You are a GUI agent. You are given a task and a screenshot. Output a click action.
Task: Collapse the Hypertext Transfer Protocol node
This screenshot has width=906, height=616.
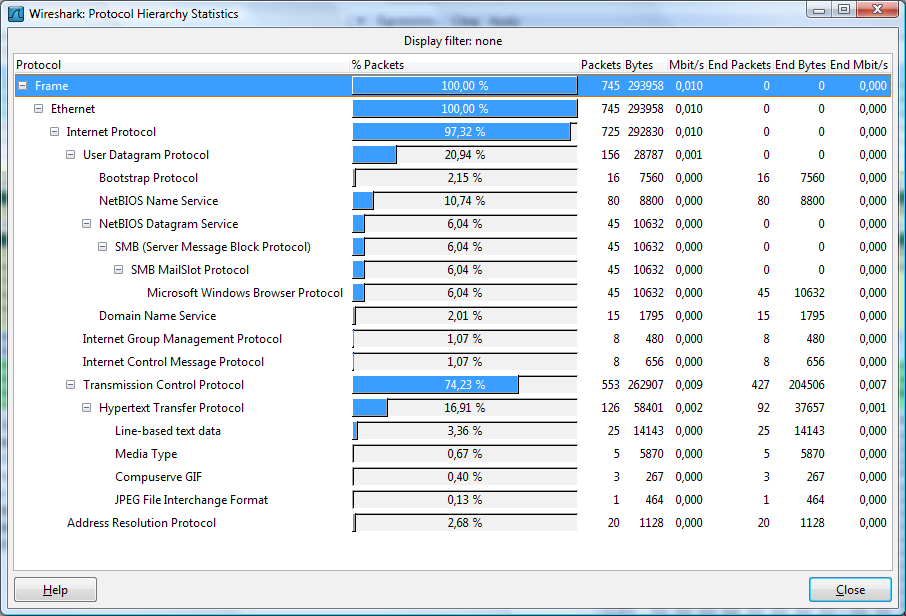click(x=86, y=408)
